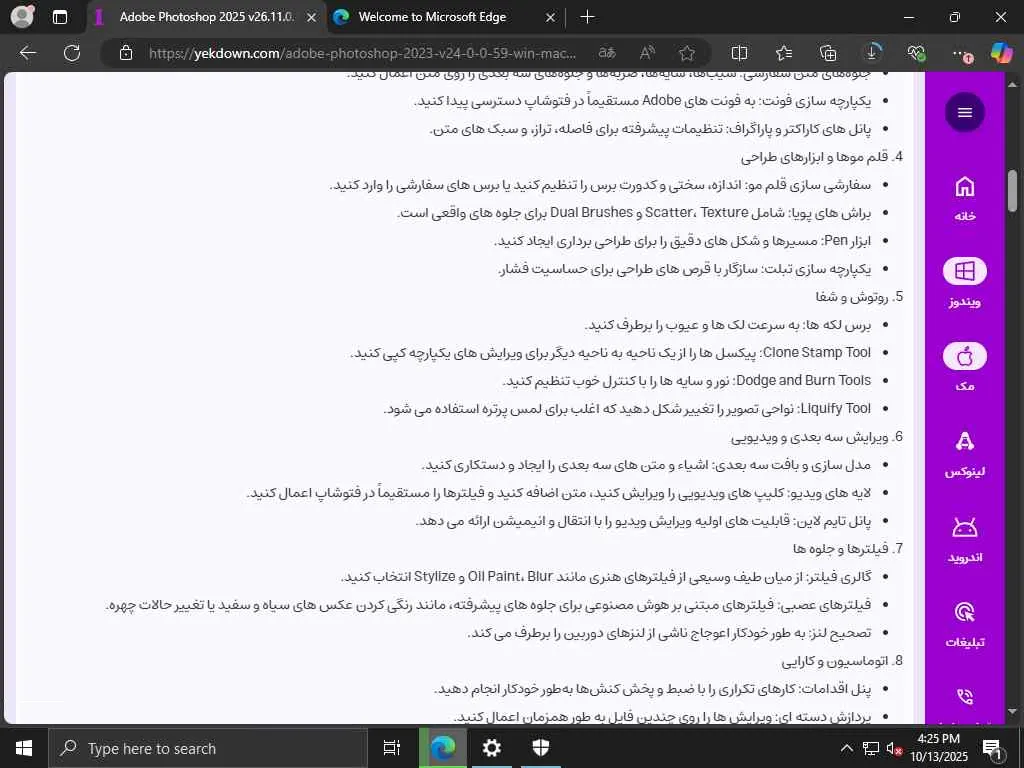
Task: Open ویندوز Windows category in sidebar
Action: click(965, 283)
